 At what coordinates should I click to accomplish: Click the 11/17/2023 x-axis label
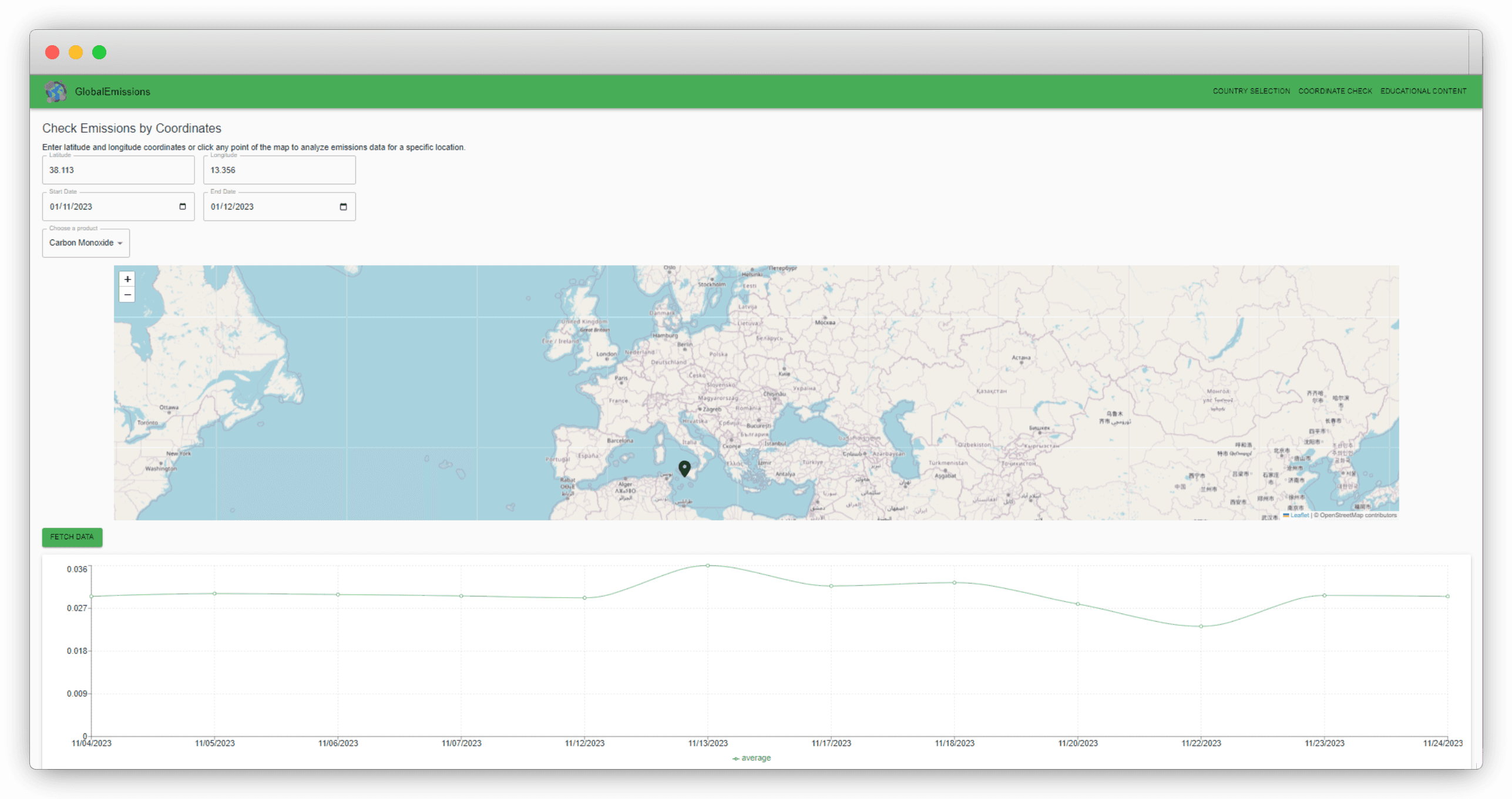tap(831, 743)
